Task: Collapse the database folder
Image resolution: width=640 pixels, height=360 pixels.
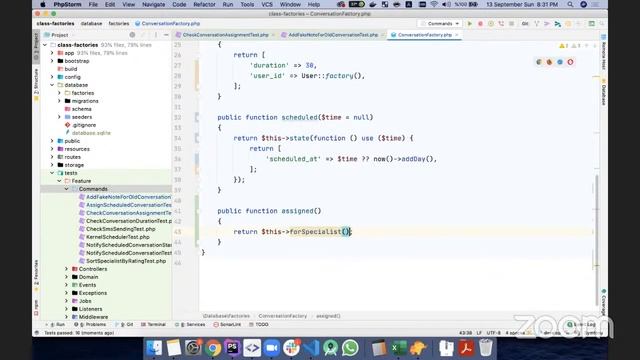Action: 52,85
